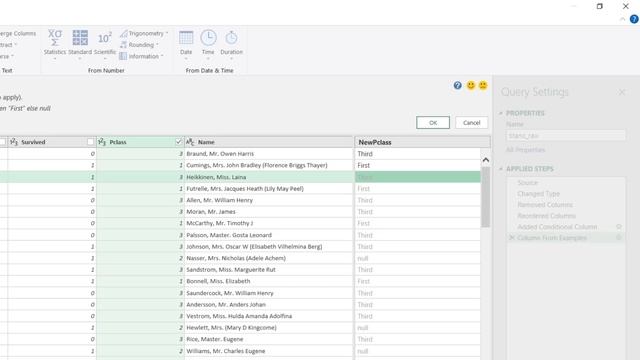Image resolution: width=640 pixels, height=360 pixels.
Task: Select the First cell for Cumings, Mrs. John Bradley
Action: click(x=418, y=165)
